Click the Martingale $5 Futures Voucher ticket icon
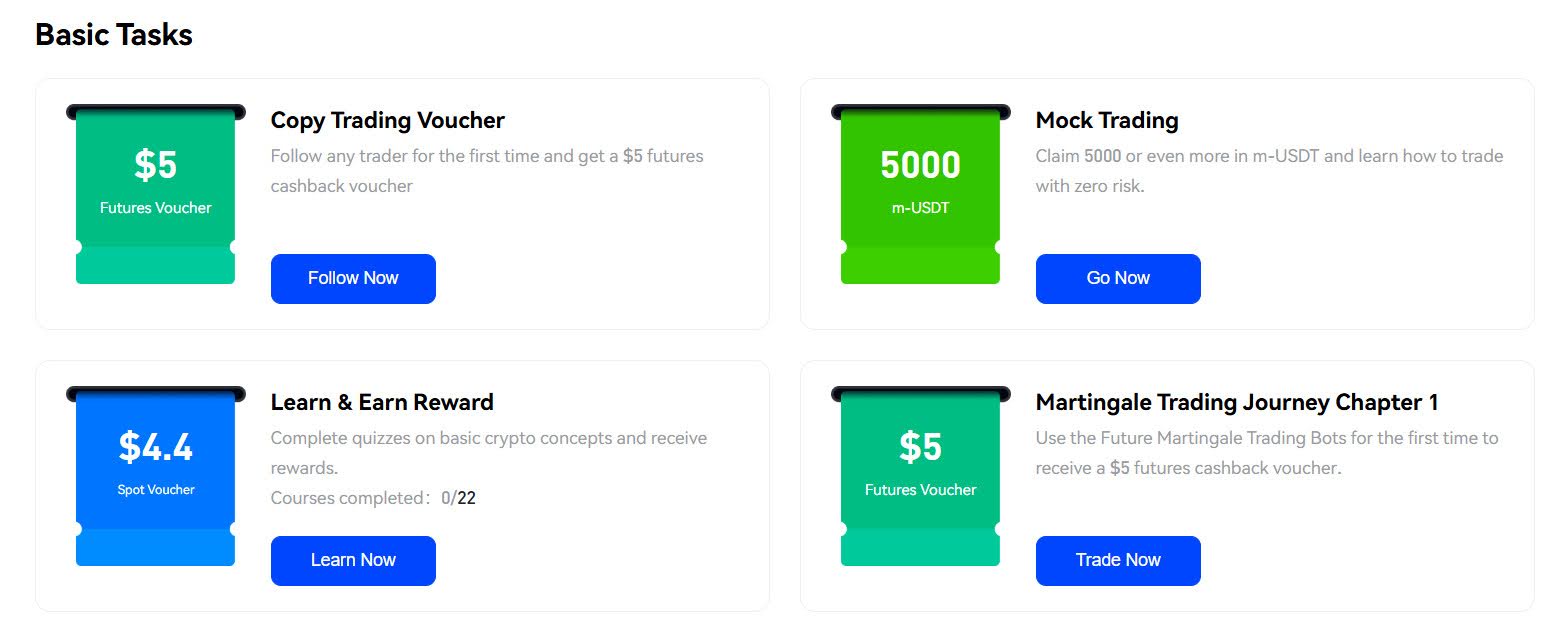 (920, 476)
